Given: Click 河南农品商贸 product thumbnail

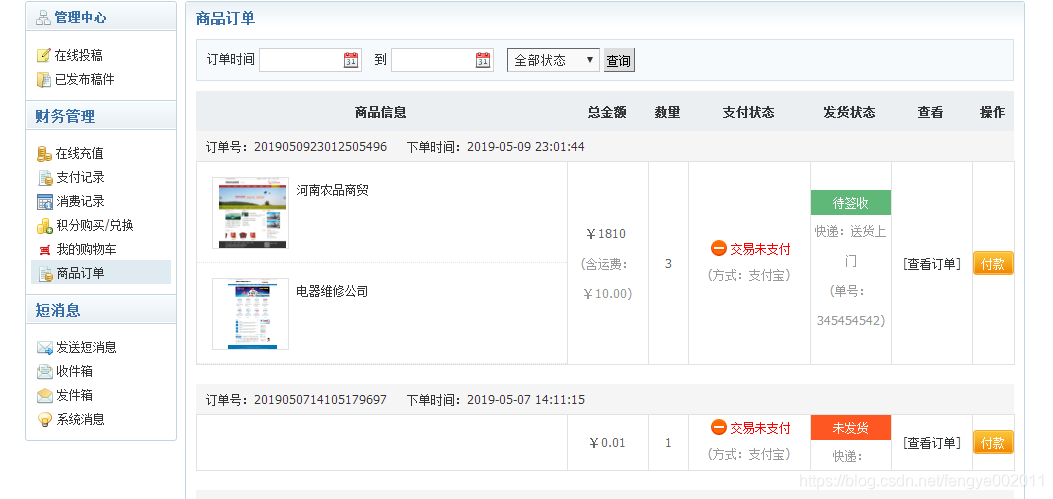Looking at the screenshot, I should pos(250,213).
